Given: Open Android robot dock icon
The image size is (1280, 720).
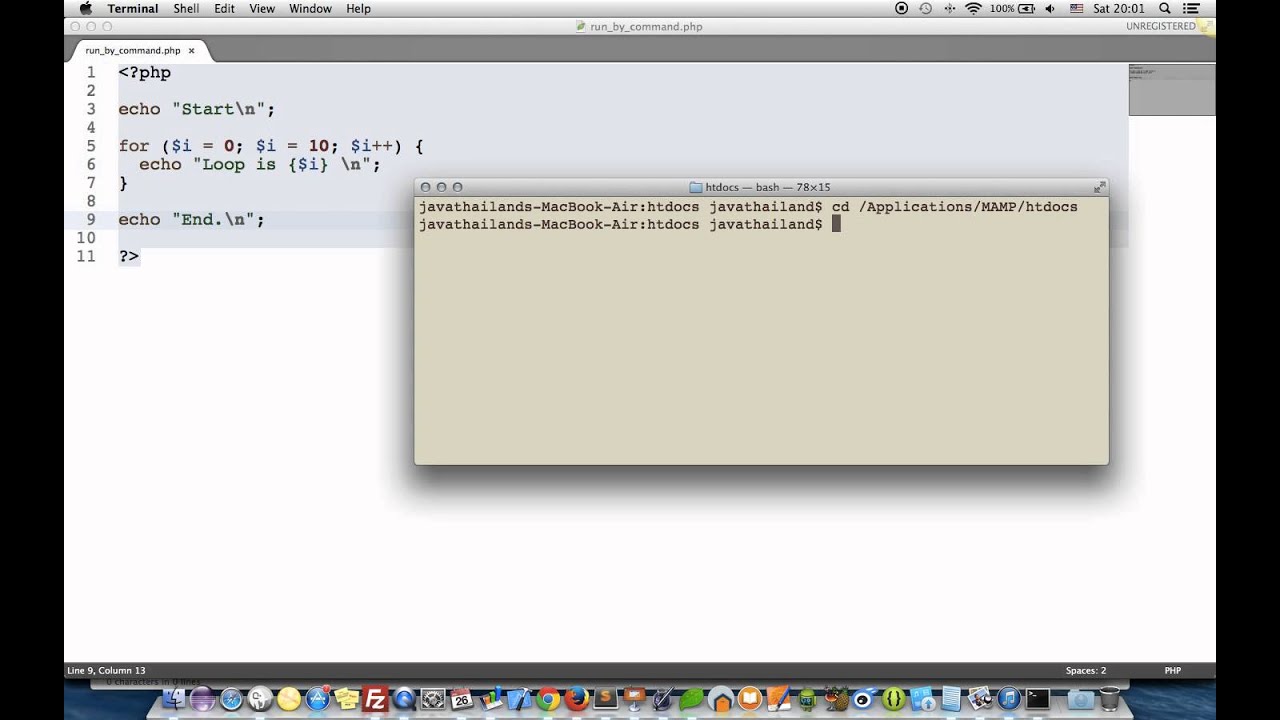Looking at the screenshot, I should tap(808, 699).
